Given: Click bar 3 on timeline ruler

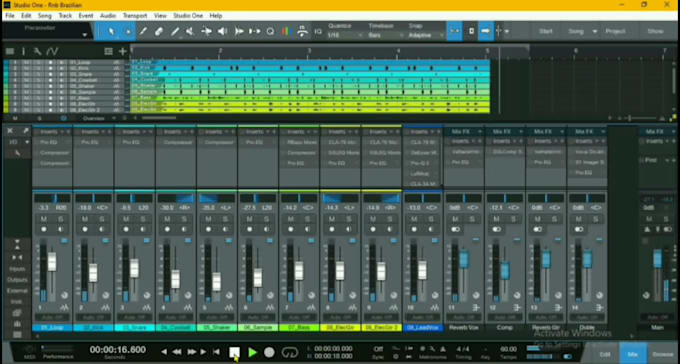Looking at the screenshot, I should point(309,51).
